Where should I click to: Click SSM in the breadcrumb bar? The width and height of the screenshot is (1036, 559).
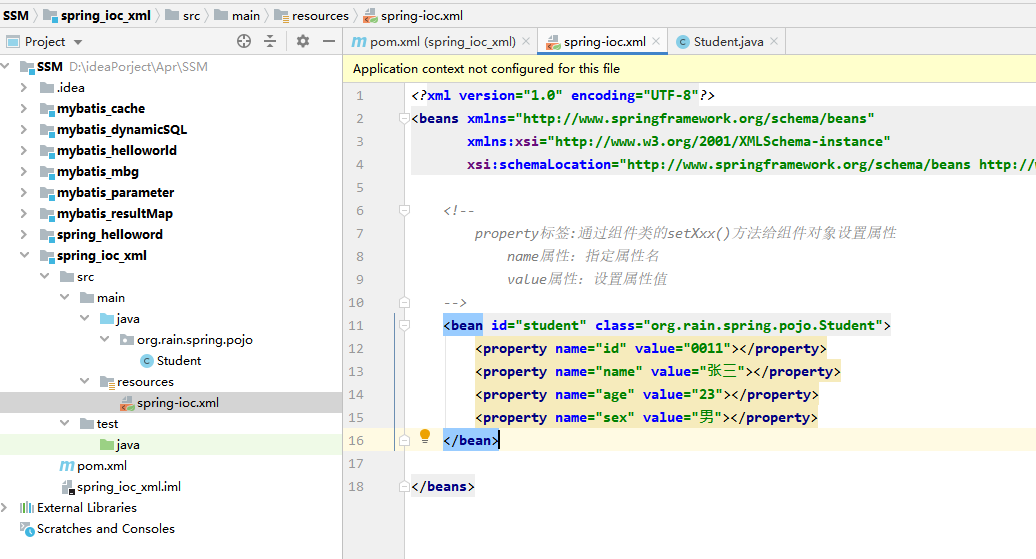tap(16, 15)
